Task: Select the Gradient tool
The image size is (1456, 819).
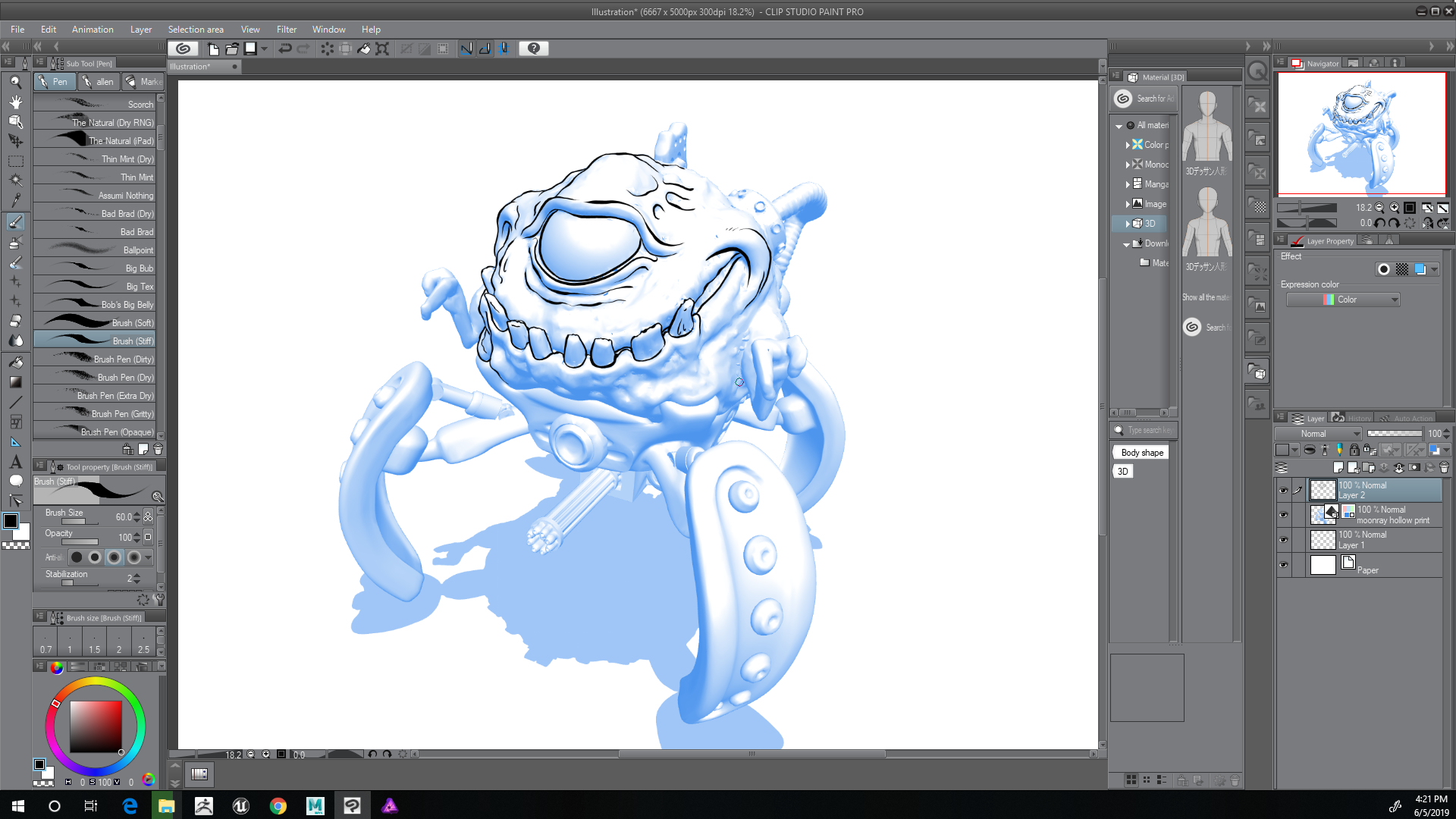Action: click(15, 382)
